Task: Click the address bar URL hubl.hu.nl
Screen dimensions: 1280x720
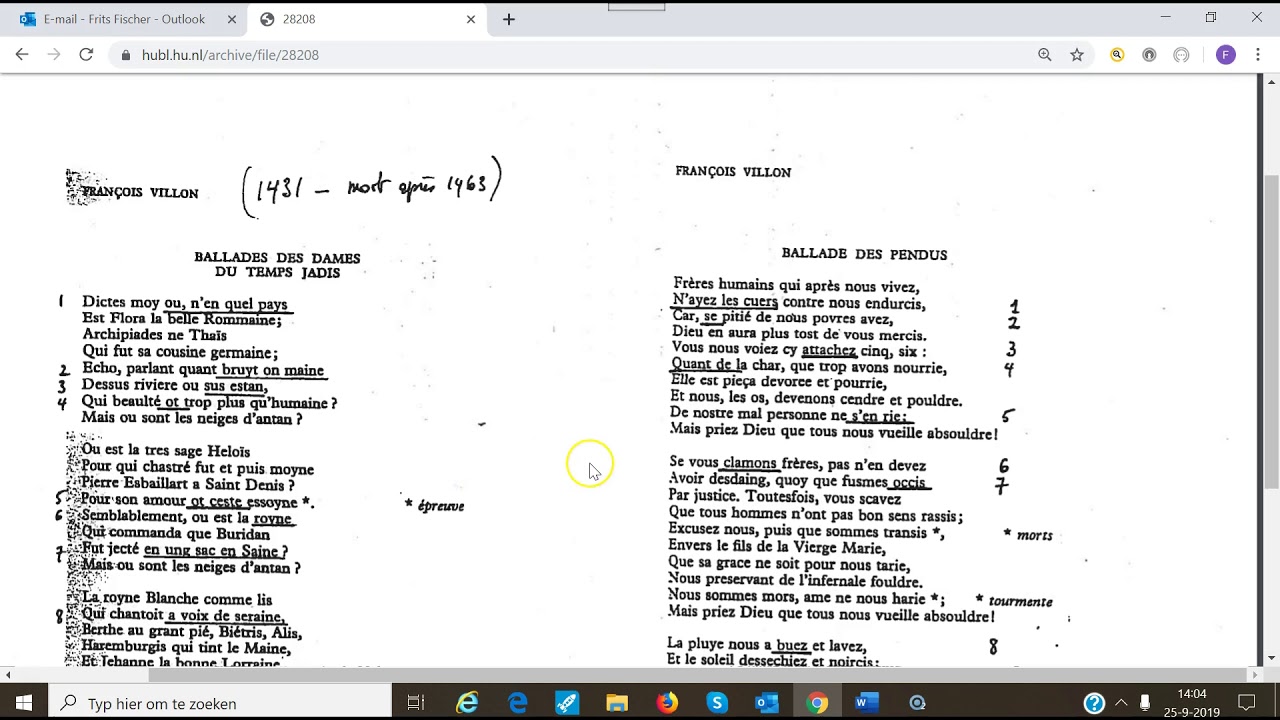Action: (230, 55)
